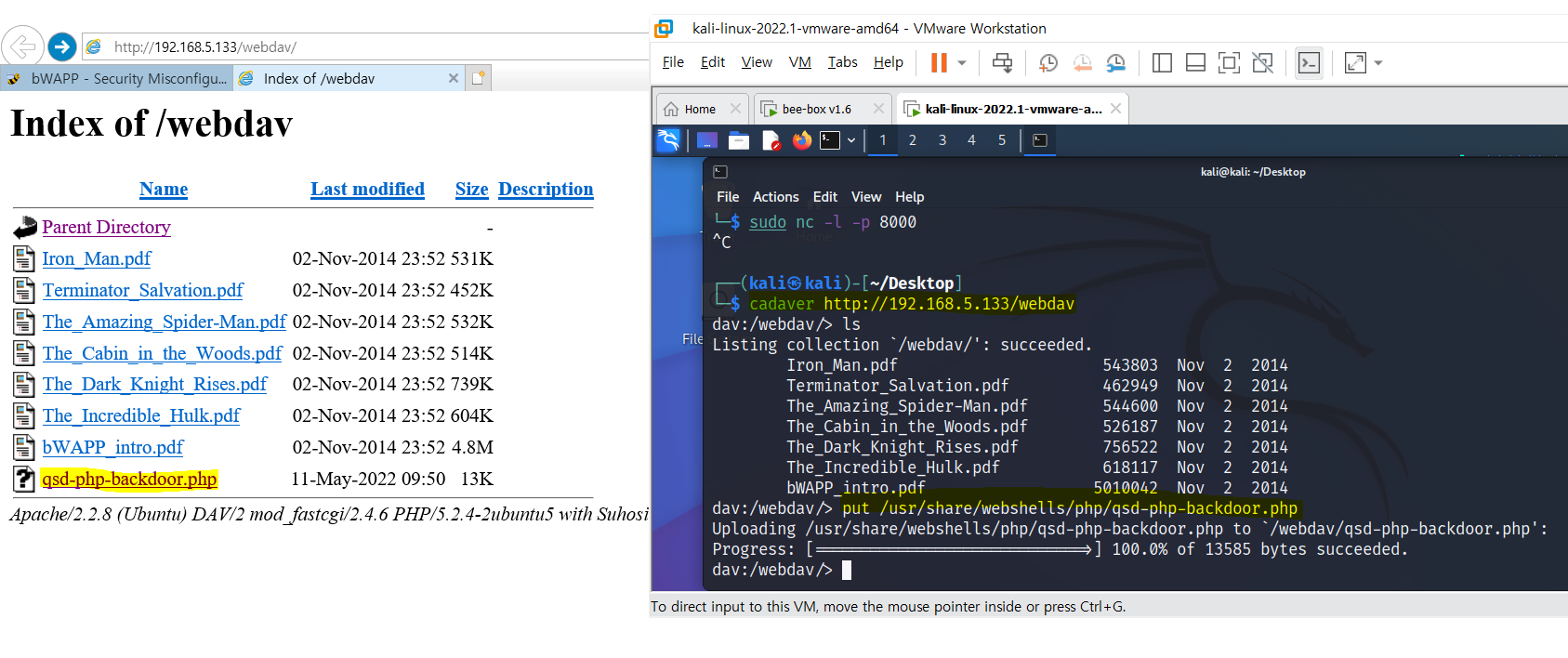This screenshot has height=658, width=1568.
Task: Click the Unity mode icon in VMware
Action: coord(1262,62)
